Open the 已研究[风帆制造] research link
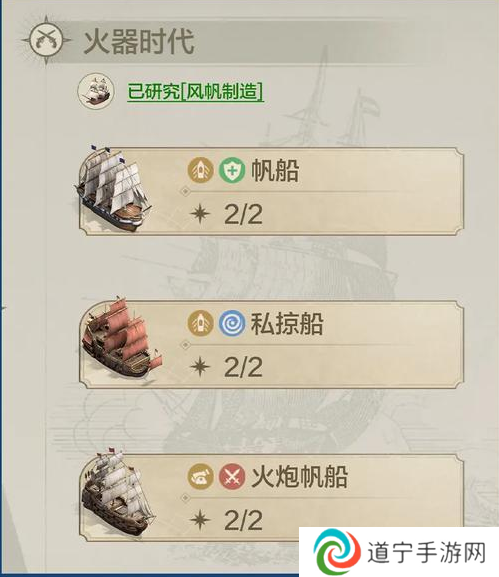Image resolution: width=499 pixels, height=577 pixels. click(195, 91)
